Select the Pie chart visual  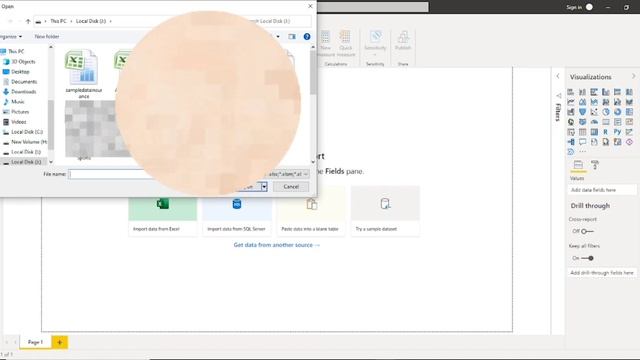click(606, 112)
